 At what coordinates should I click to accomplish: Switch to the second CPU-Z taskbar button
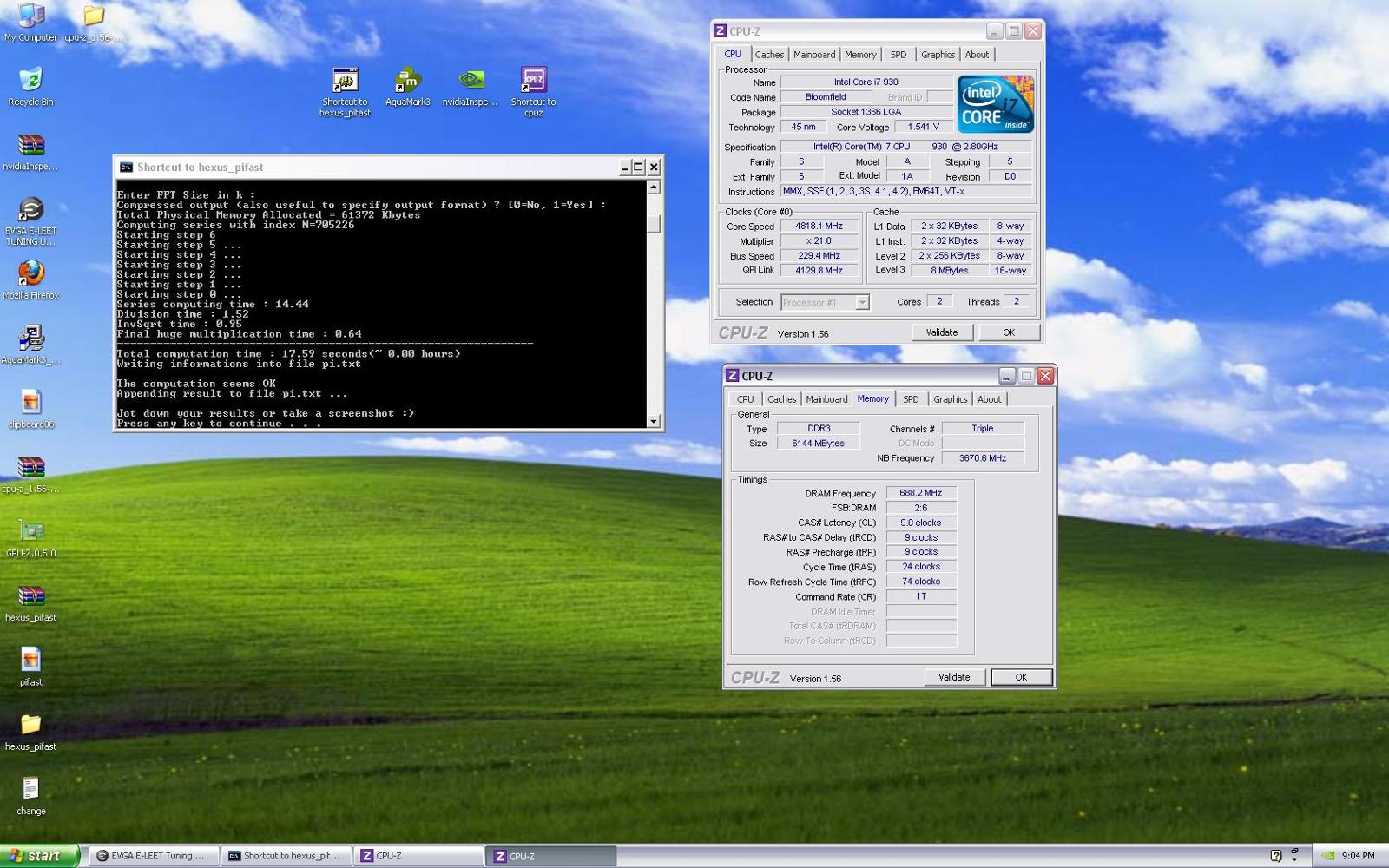[550, 856]
